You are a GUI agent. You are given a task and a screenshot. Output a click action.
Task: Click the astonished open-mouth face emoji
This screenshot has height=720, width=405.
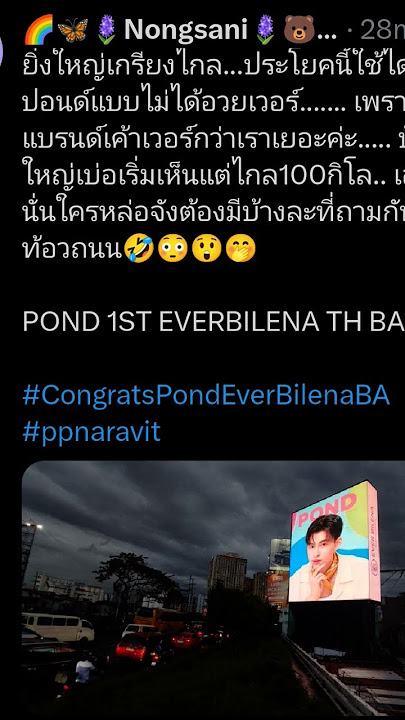coord(206,248)
